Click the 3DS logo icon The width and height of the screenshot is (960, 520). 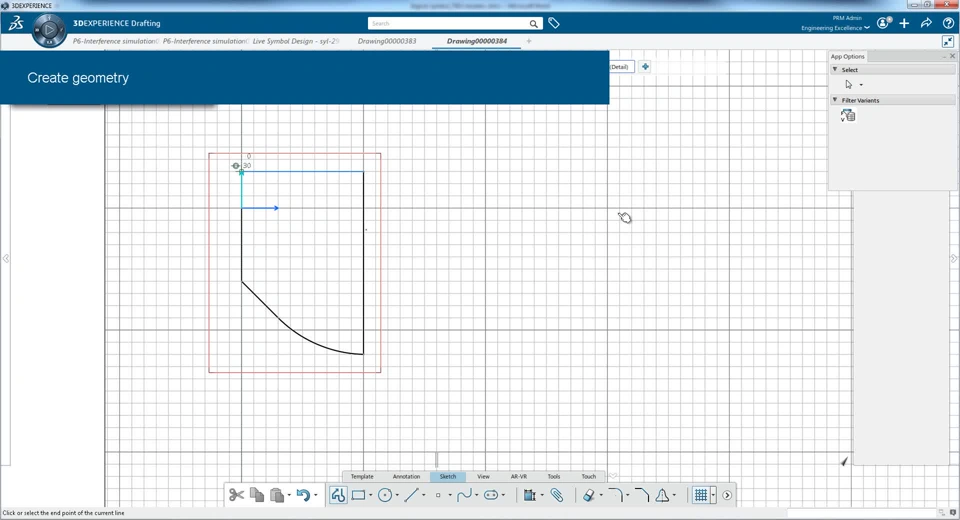coord(15,23)
